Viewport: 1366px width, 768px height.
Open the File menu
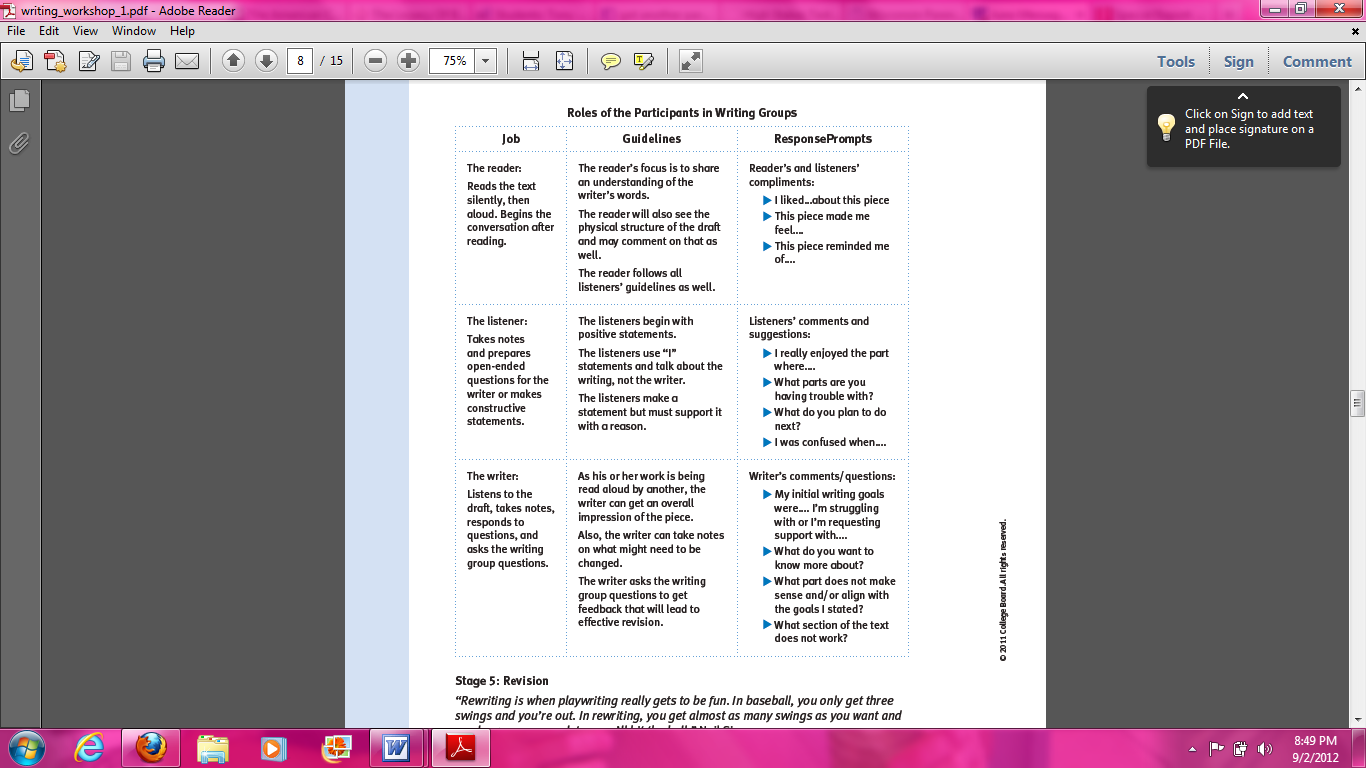(x=16, y=31)
